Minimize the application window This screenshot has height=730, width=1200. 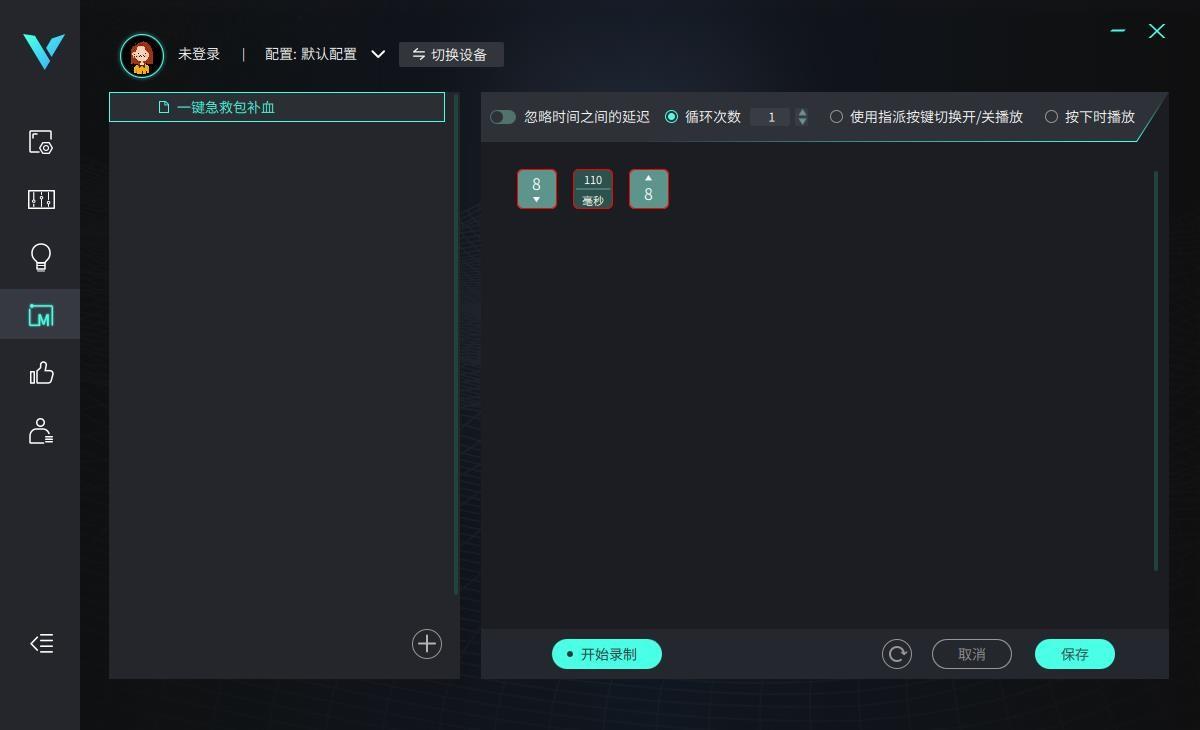tap(1118, 31)
